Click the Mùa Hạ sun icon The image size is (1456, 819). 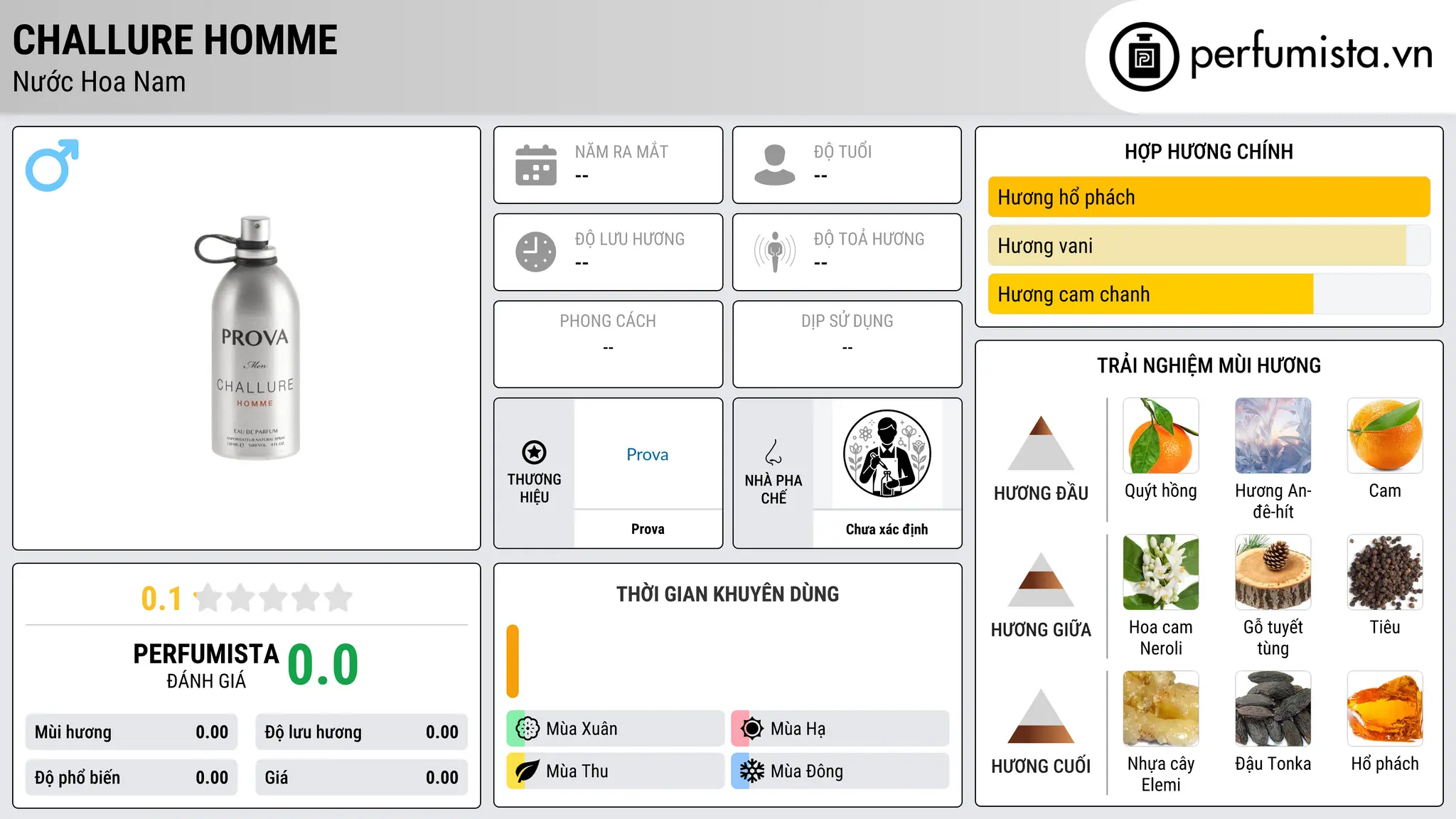[751, 729]
